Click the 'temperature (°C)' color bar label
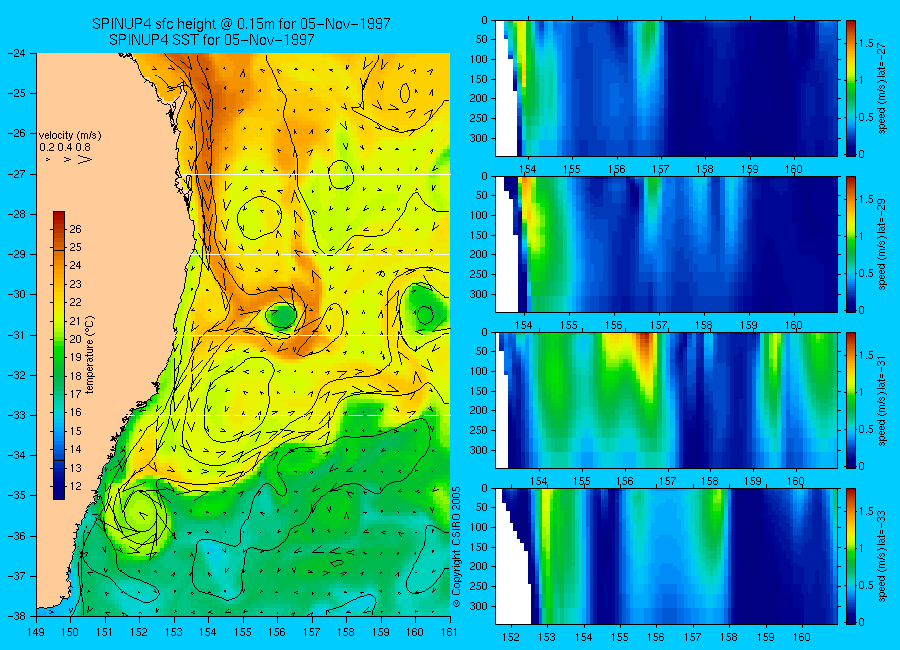The width and height of the screenshot is (900, 650). click(x=90, y=355)
